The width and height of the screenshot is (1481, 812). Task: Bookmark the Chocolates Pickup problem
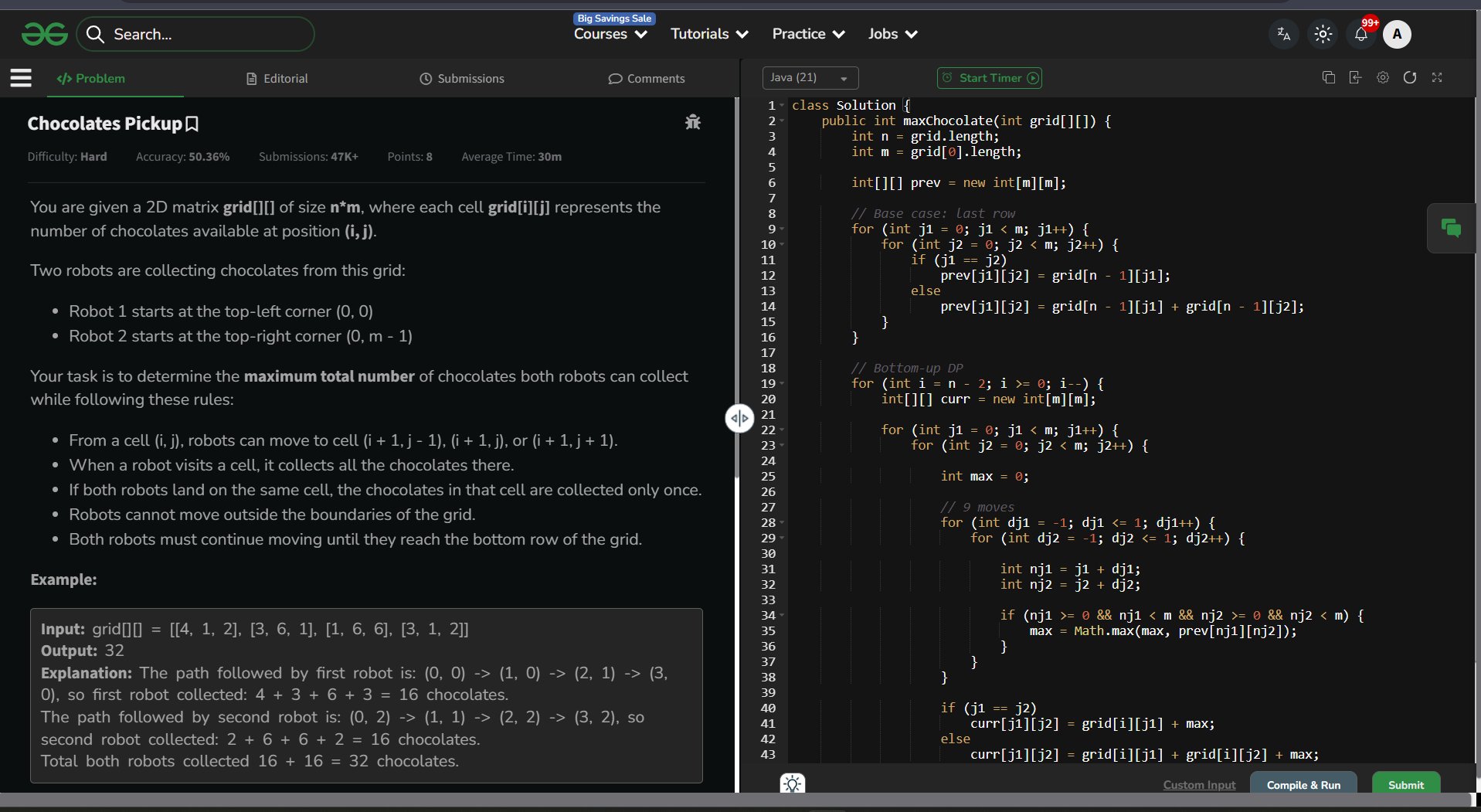(x=192, y=124)
